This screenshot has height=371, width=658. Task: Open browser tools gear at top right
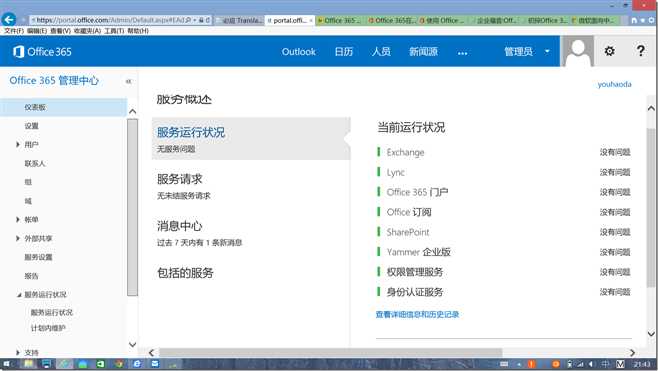pyautogui.click(x=652, y=20)
